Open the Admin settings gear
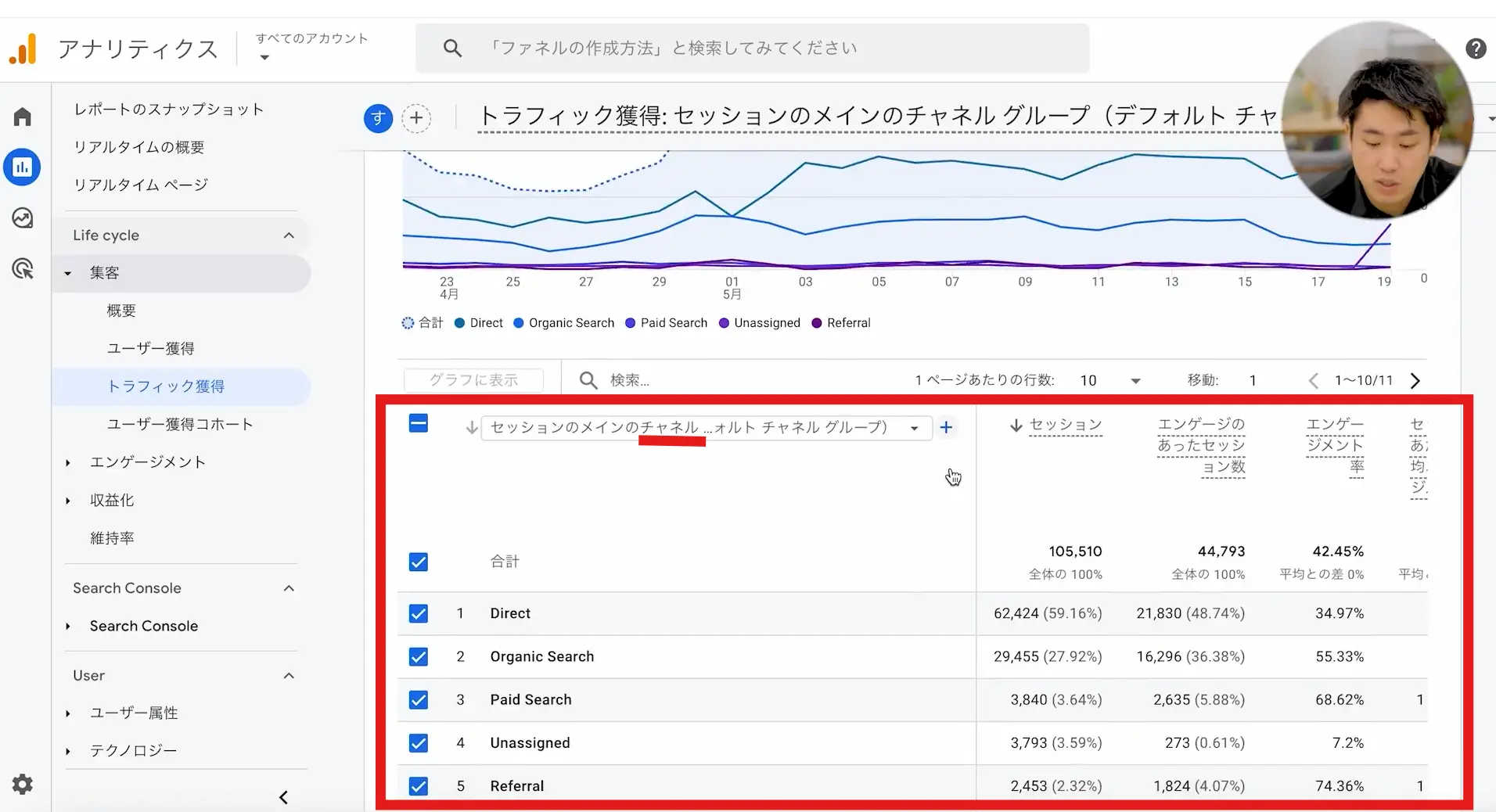This screenshot has height=812, width=1496. (x=23, y=784)
